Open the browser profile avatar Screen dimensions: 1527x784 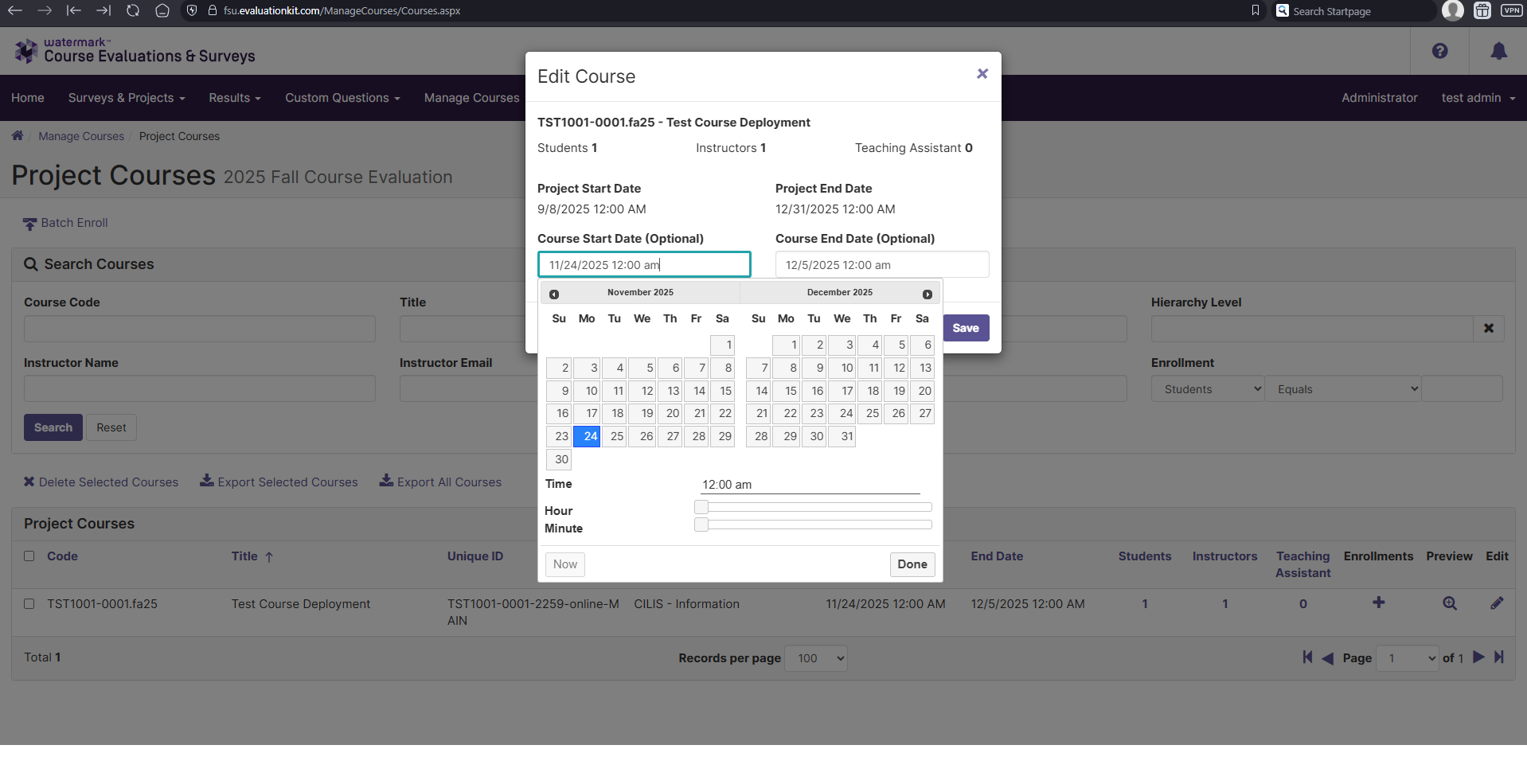tap(1452, 10)
